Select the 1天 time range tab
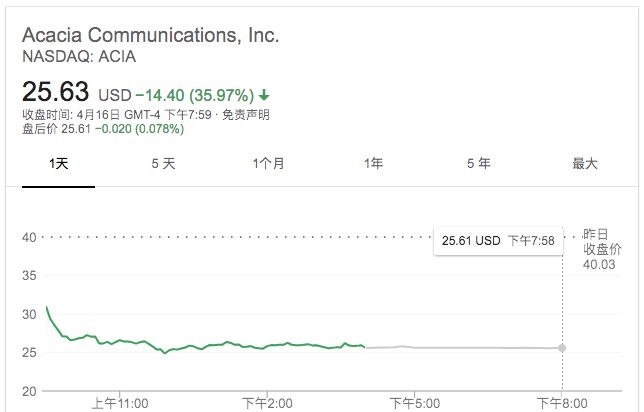The image size is (644, 412). coord(58,163)
